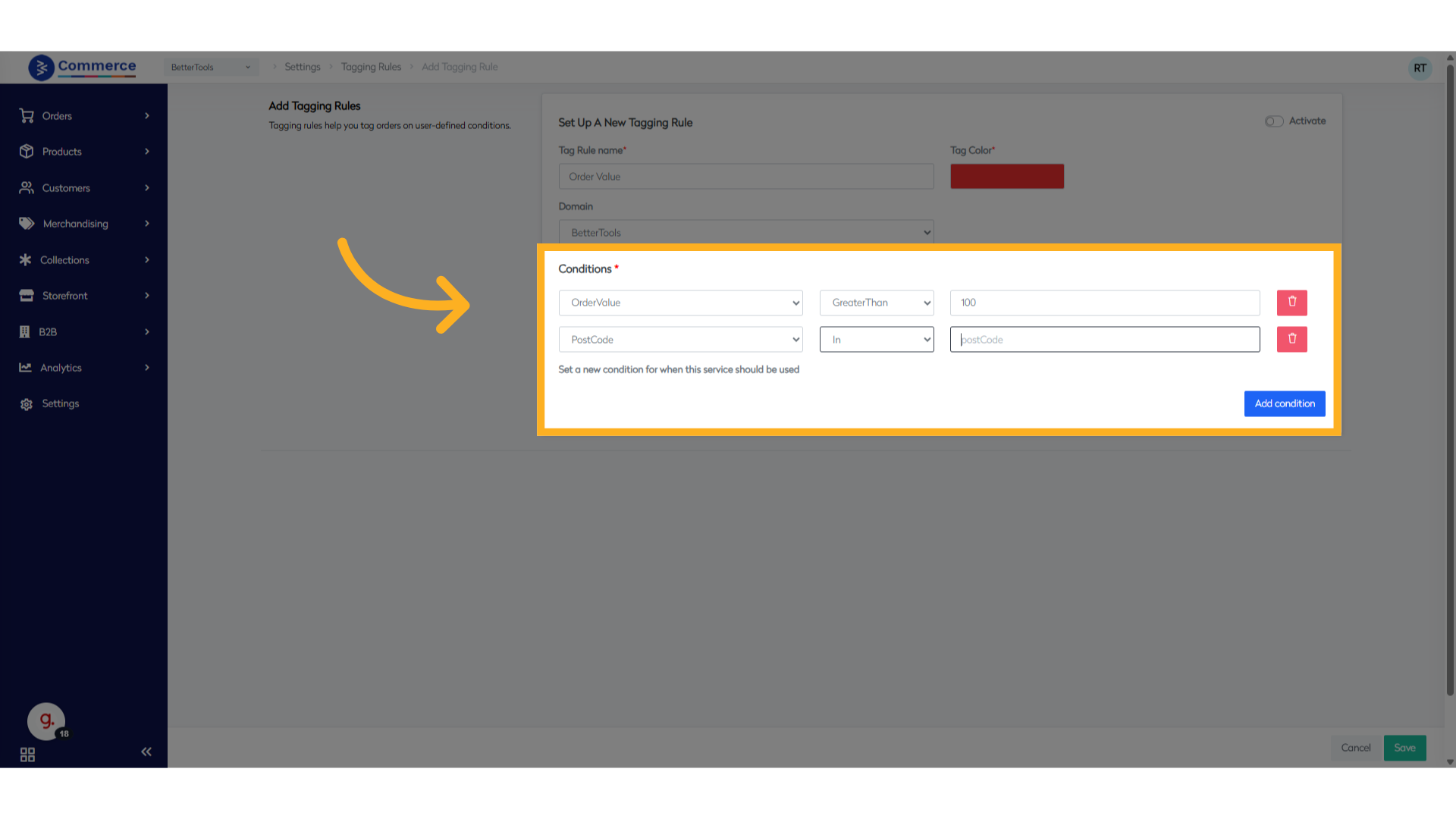The width and height of the screenshot is (1456, 819).
Task: Toggle the Activate switch
Action: click(x=1273, y=121)
